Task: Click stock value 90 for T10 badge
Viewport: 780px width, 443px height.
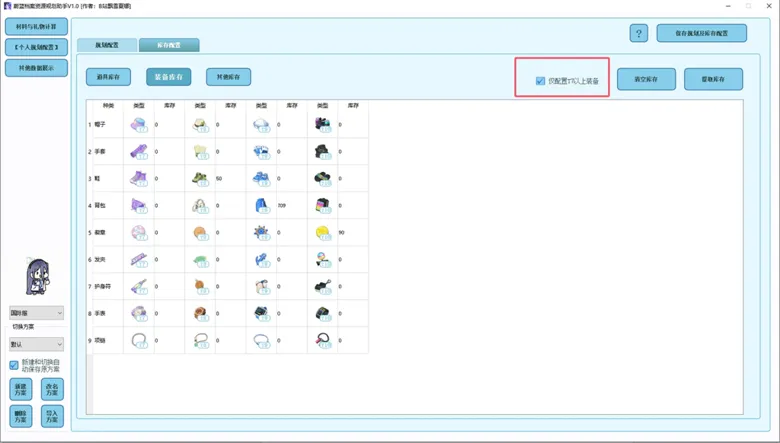Action: (341, 232)
